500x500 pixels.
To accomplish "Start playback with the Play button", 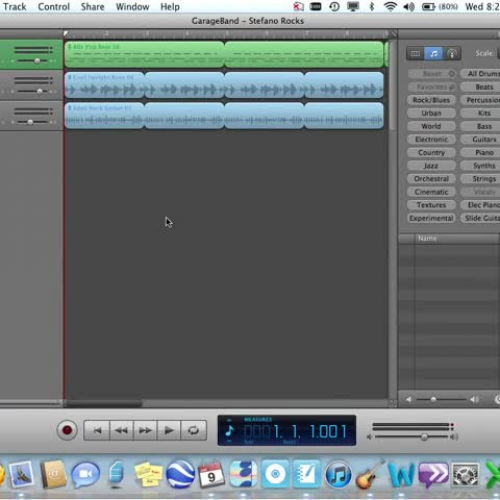I will tap(169, 430).
